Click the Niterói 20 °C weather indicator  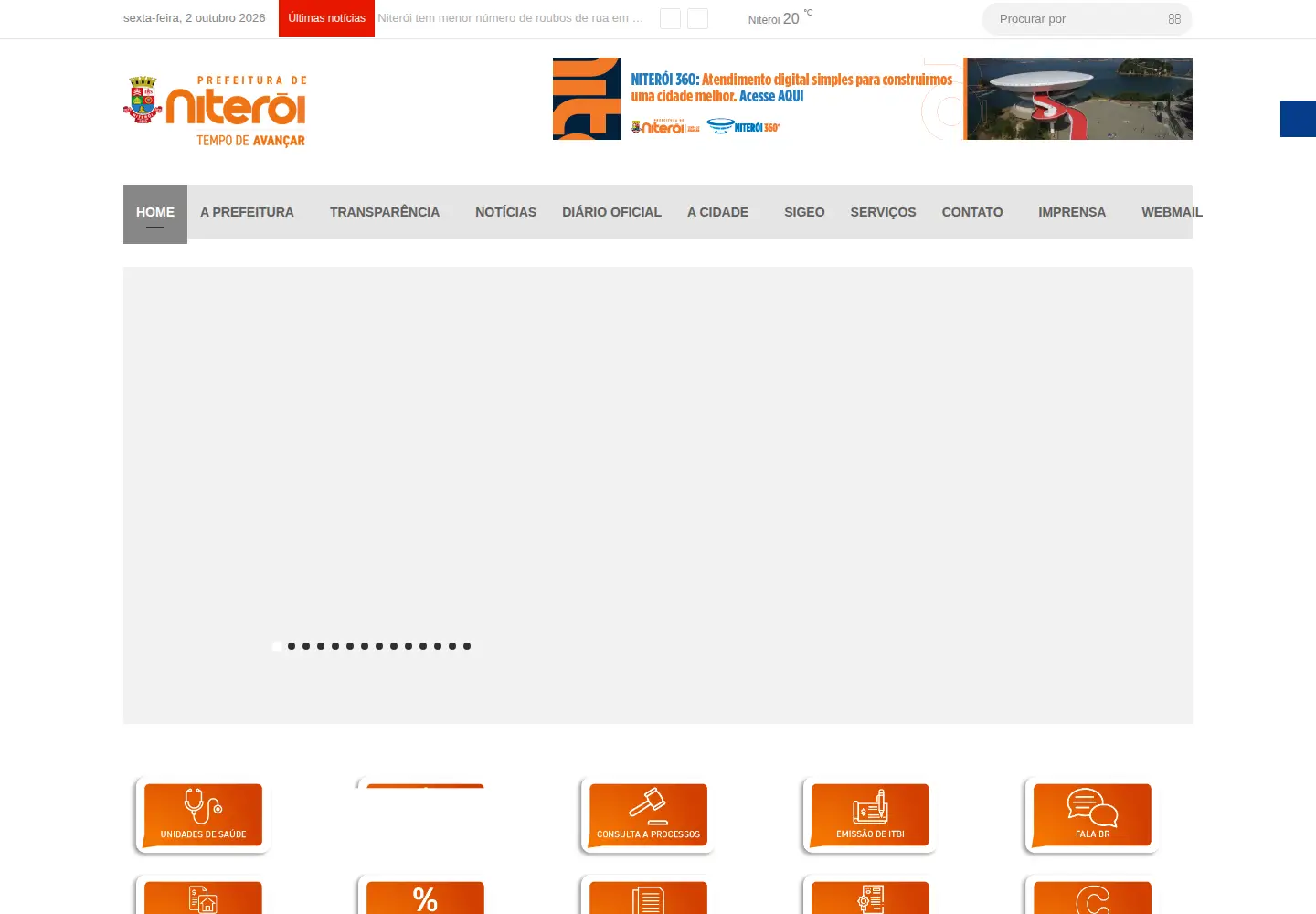coord(780,18)
